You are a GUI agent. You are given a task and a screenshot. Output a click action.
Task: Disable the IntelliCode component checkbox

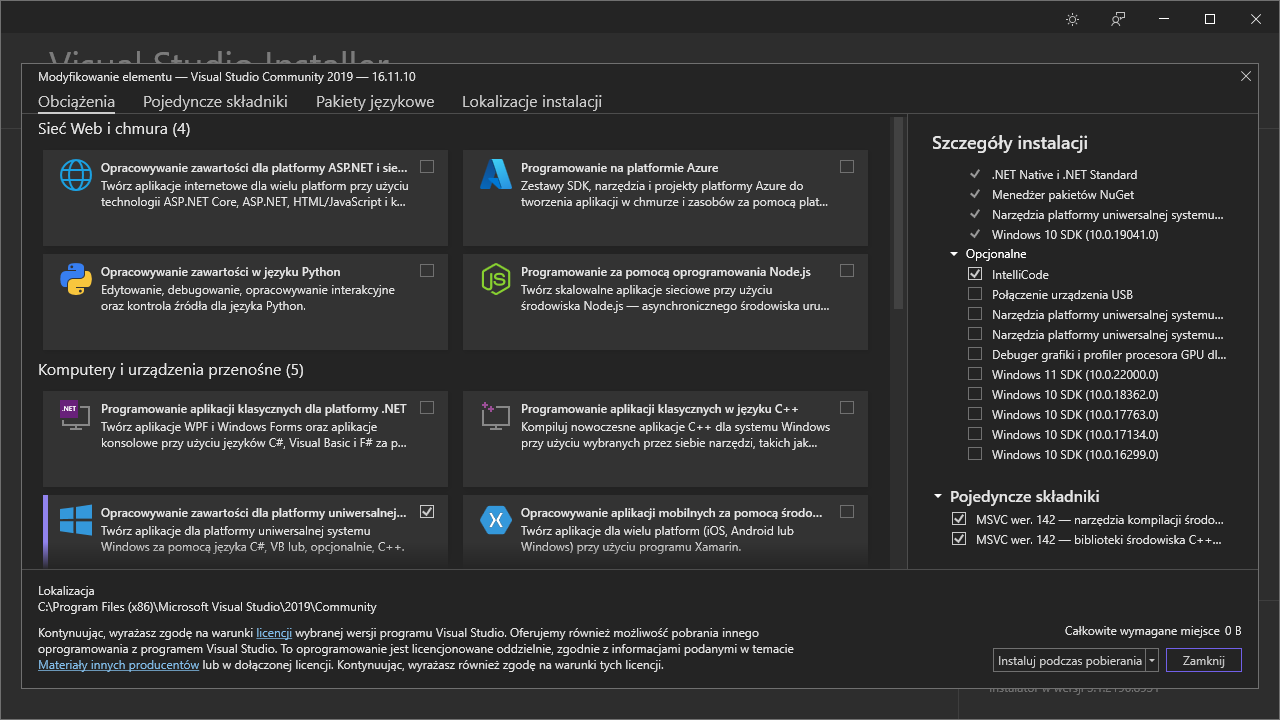click(x=975, y=274)
